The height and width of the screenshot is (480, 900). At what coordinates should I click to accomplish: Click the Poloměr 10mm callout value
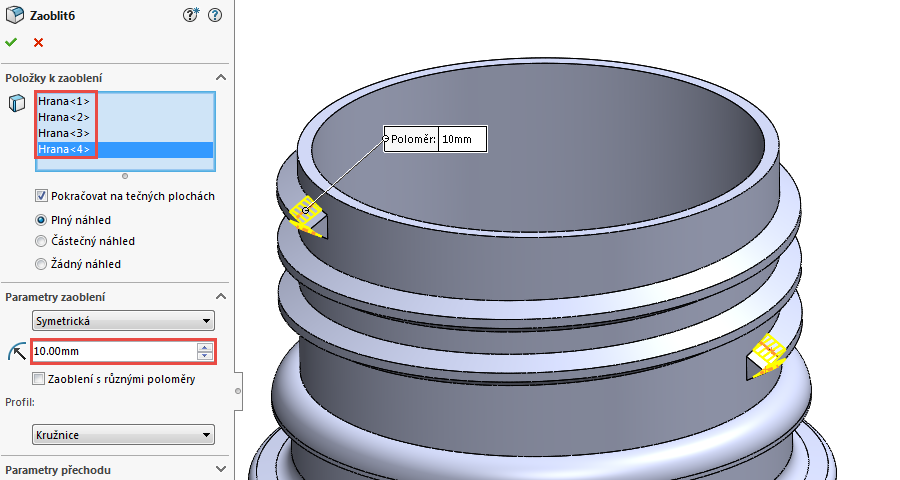tap(462, 139)
